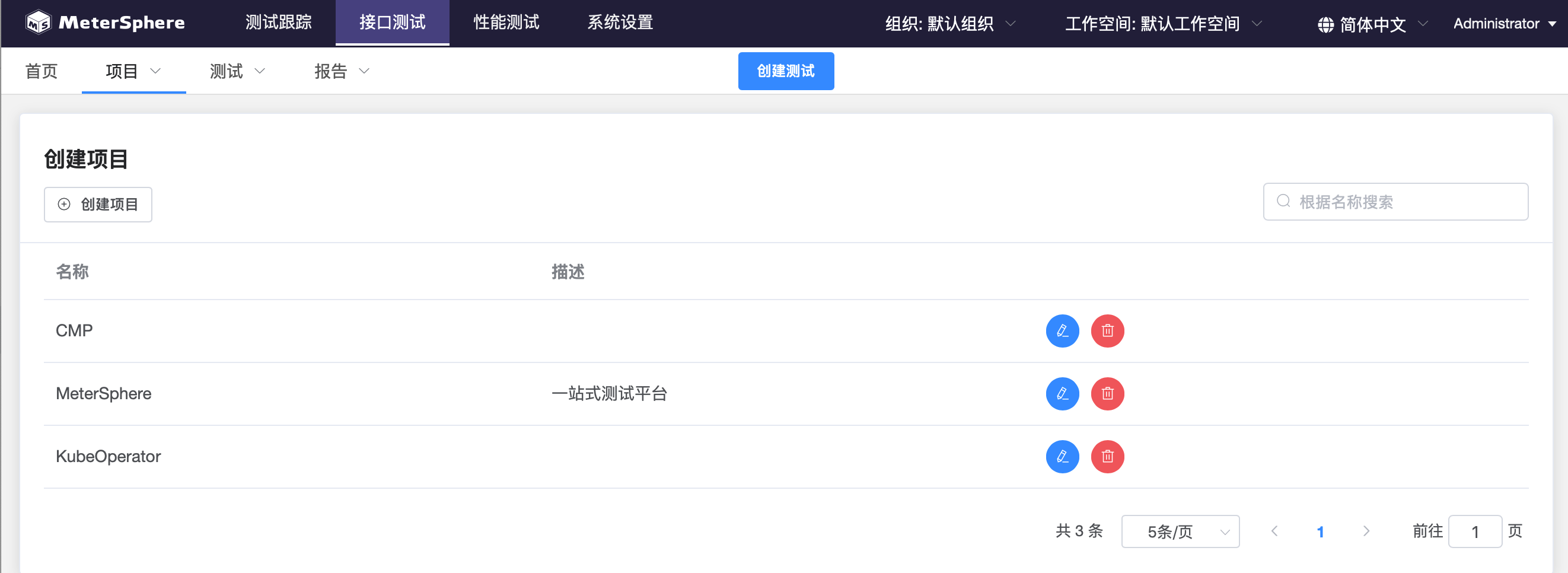This screenshot has height=573, width=1568.
Task: Switch to 接口测试 tab
Action: point(392,23)
